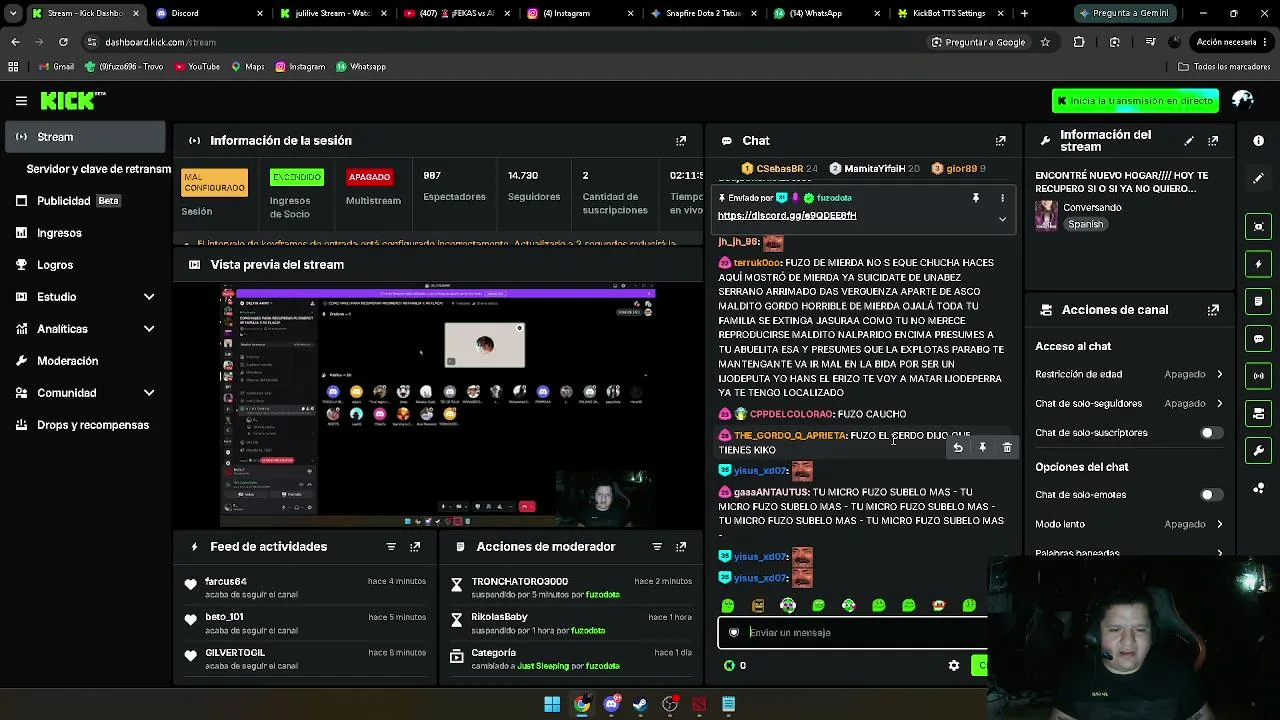
Task: Edit the stream info with the pencil icon
Action: tap(1189, 141)
